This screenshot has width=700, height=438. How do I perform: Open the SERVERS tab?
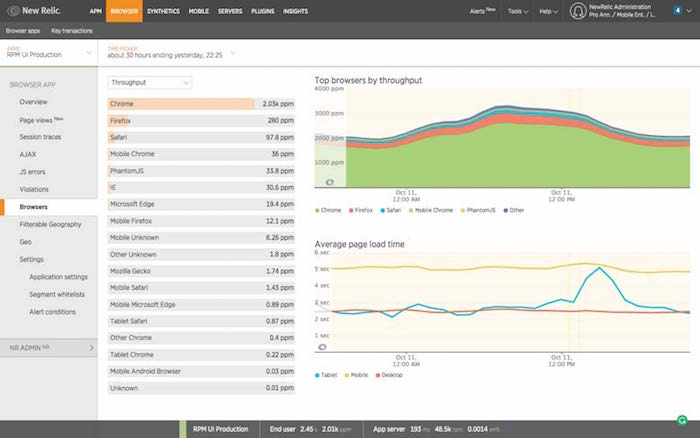[230, 11]
